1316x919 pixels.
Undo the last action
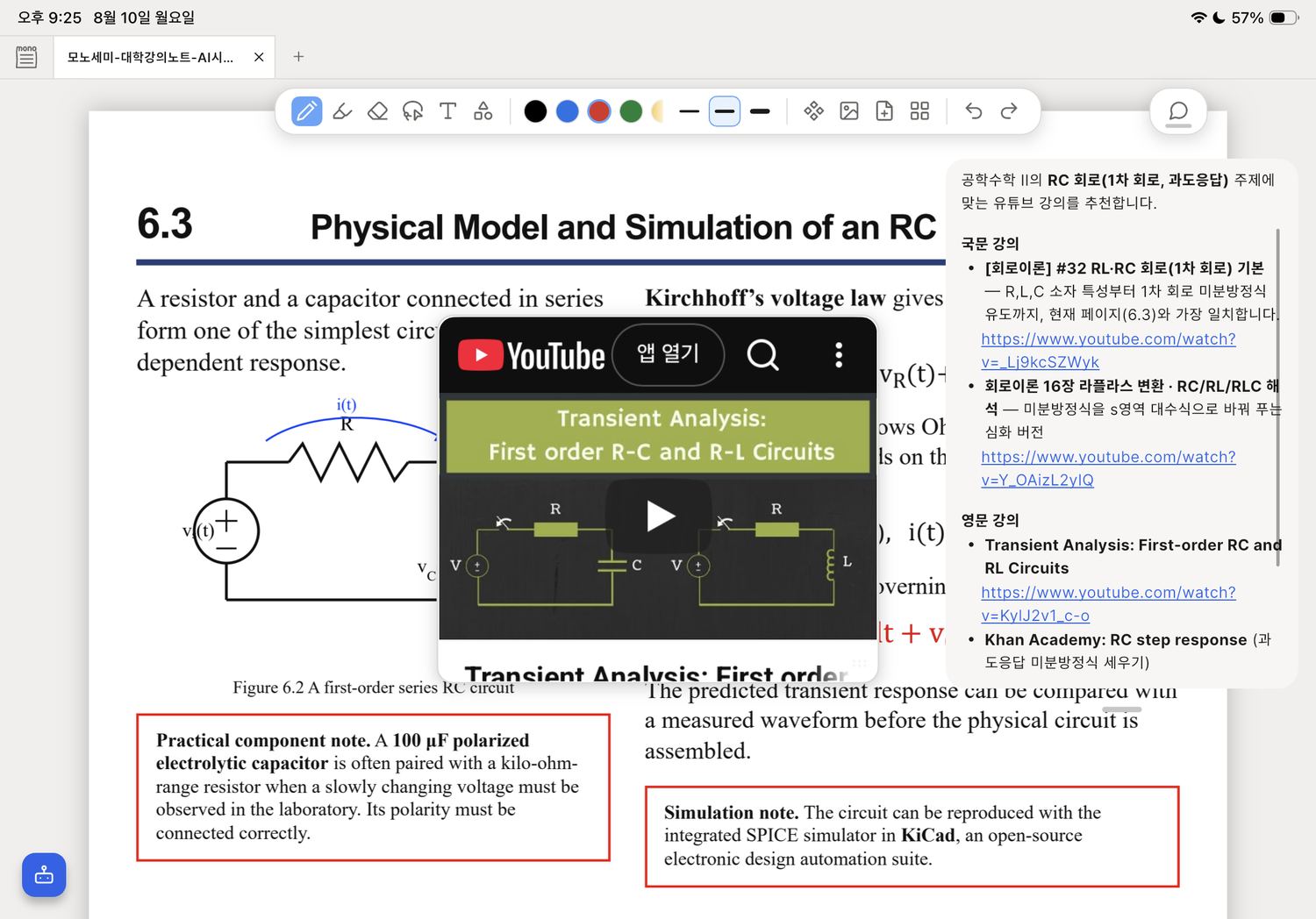pyautogui.click(x=974, y=110)
